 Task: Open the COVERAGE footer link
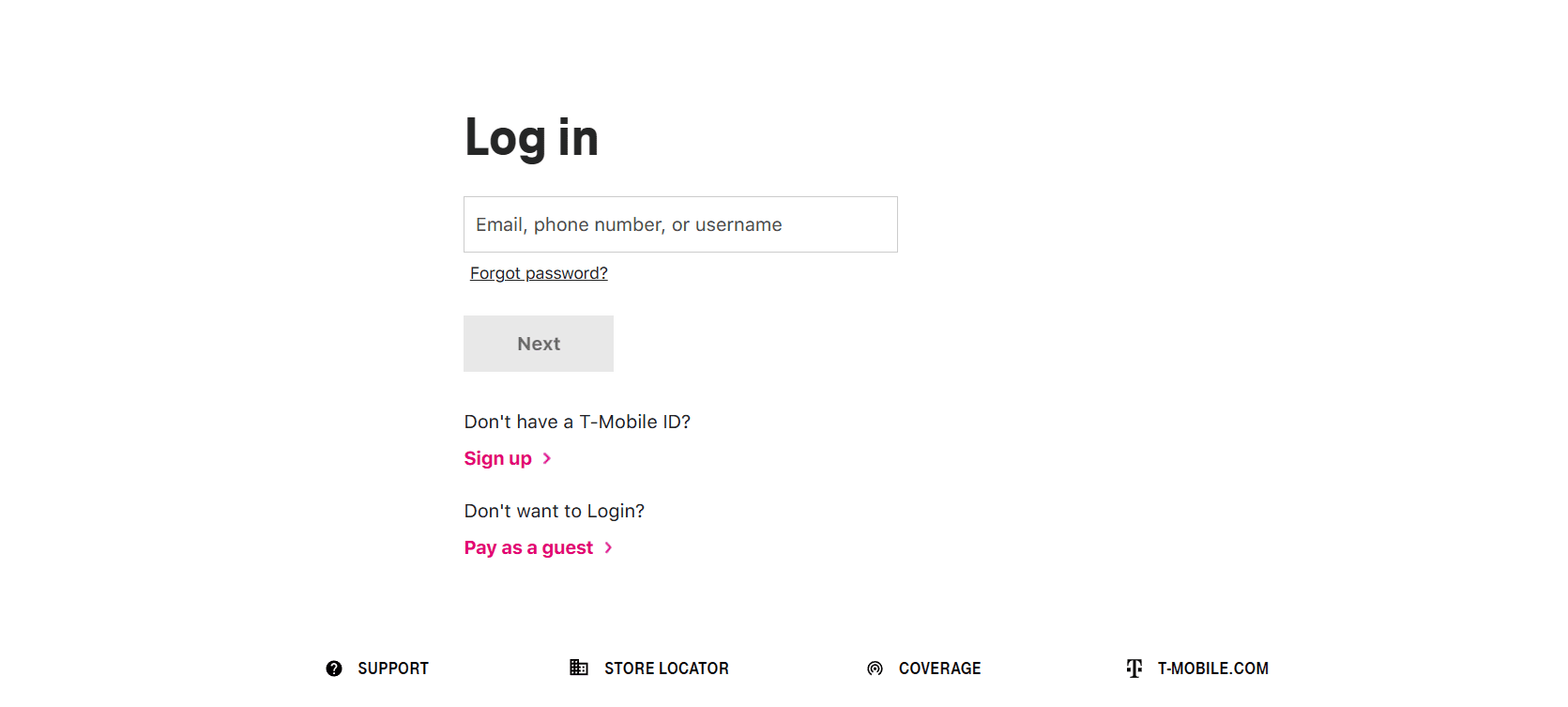pos(939,668)
